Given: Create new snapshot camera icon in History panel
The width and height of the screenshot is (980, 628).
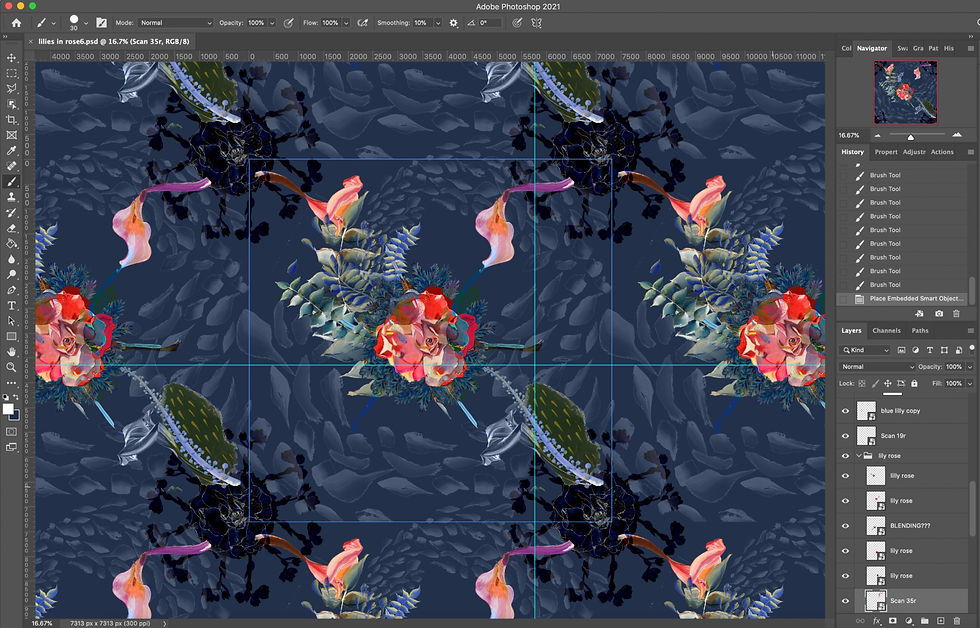Looking at the screenshot, I should point(939,314).
